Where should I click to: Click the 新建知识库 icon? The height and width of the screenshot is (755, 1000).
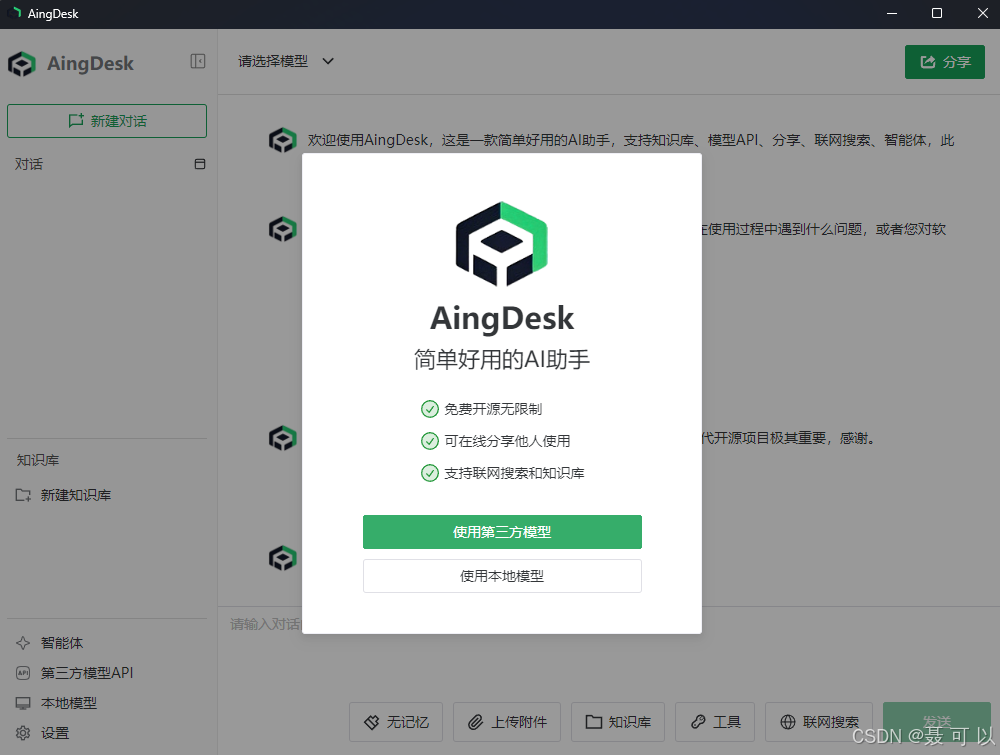tap(22, 495)
